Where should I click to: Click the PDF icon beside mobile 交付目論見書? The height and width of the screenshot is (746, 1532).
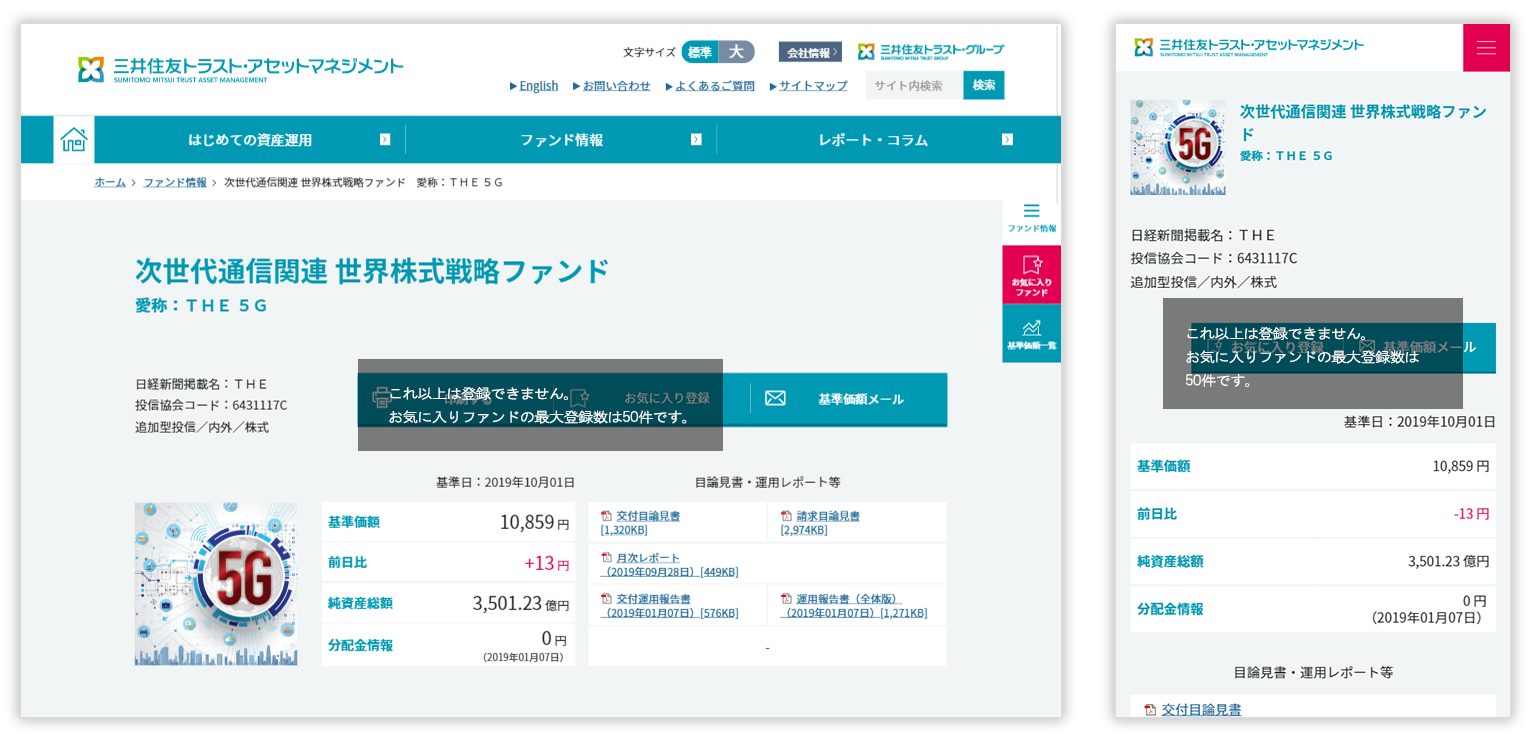(1150, 709)
